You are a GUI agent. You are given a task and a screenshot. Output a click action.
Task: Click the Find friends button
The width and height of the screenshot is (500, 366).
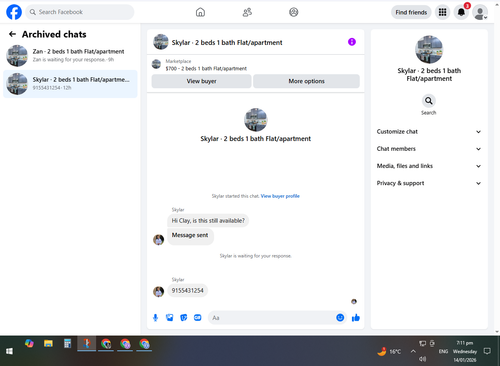pos(411,12)
